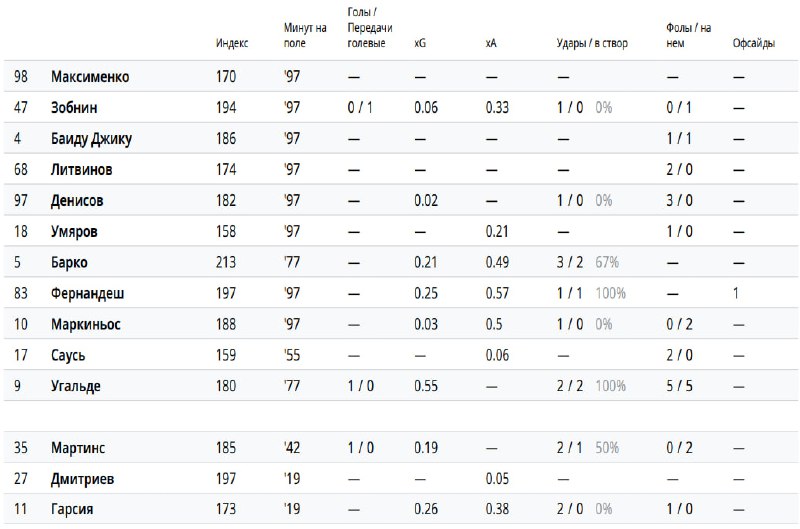Sort by Голы / Передачи голевые header
The height and width of the screenshot is (529, 800).
coord(367,28)
